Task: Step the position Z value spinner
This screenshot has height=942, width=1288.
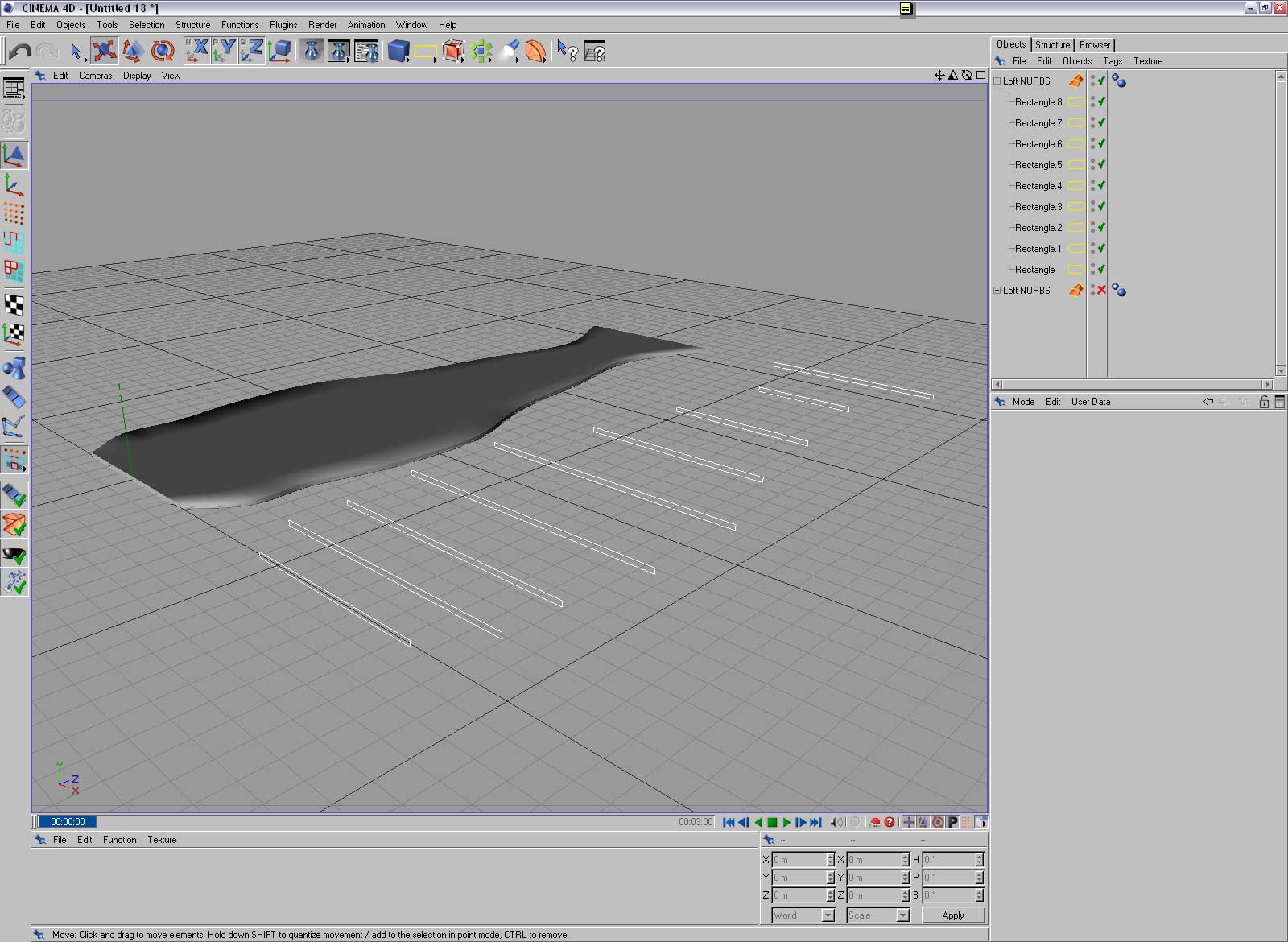Action: click(830, 895)
